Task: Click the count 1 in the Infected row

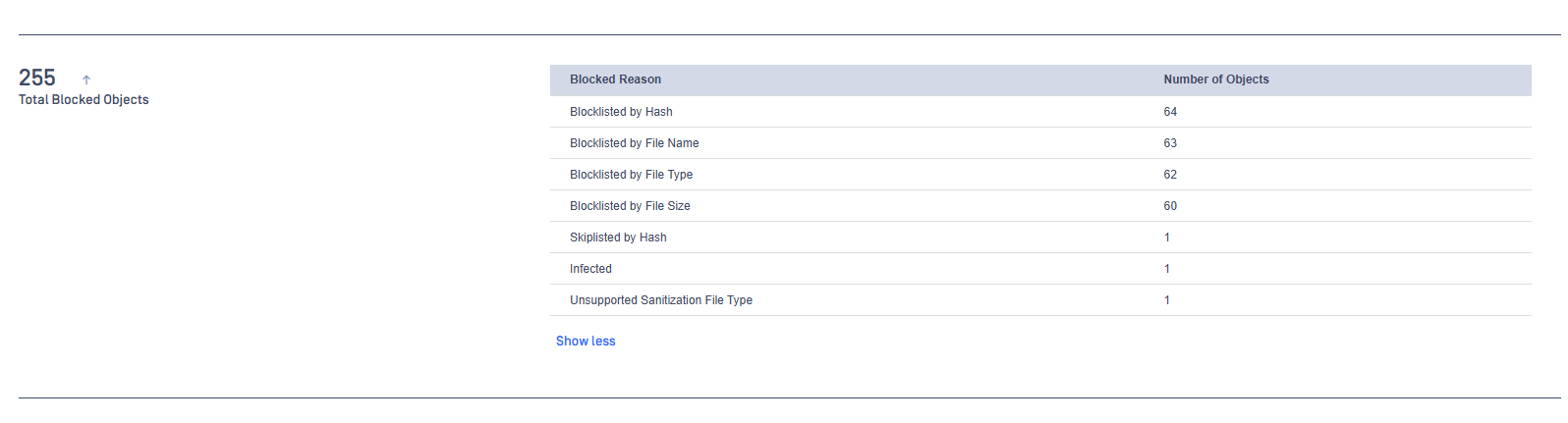Action: (x=1167, y=269)
